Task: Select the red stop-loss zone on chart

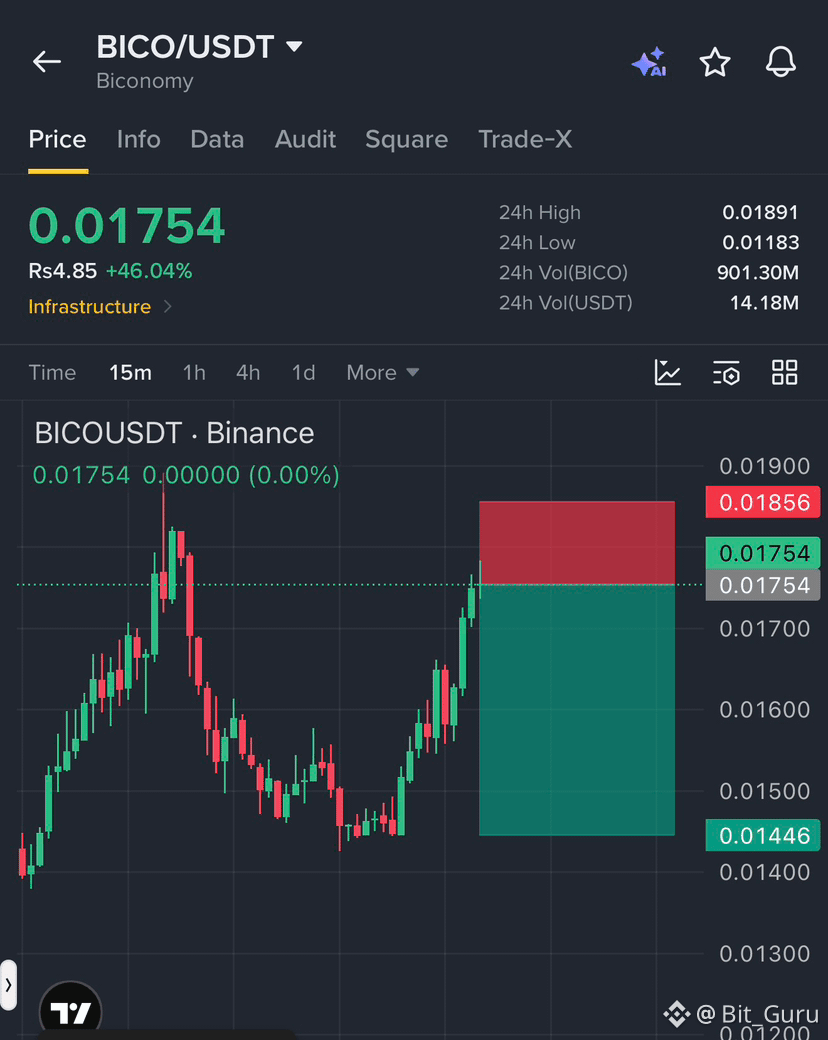Action: (x=577, y=543)
